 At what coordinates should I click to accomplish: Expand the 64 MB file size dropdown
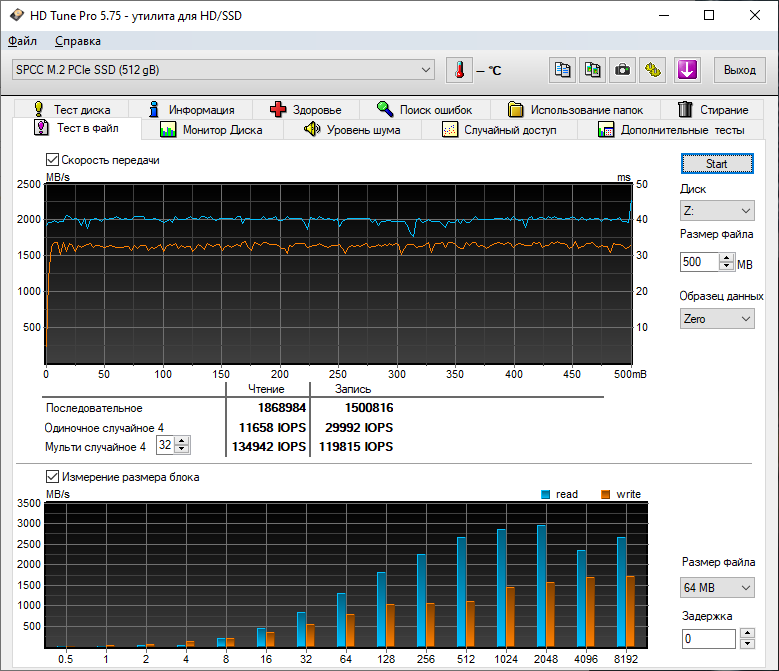(x=717, y=587)
